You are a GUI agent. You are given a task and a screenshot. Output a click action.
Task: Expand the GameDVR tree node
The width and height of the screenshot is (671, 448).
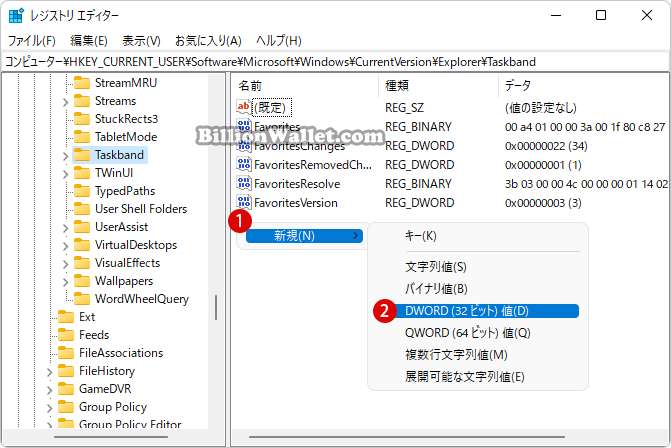pyautogui.click(x=49, y=390)
